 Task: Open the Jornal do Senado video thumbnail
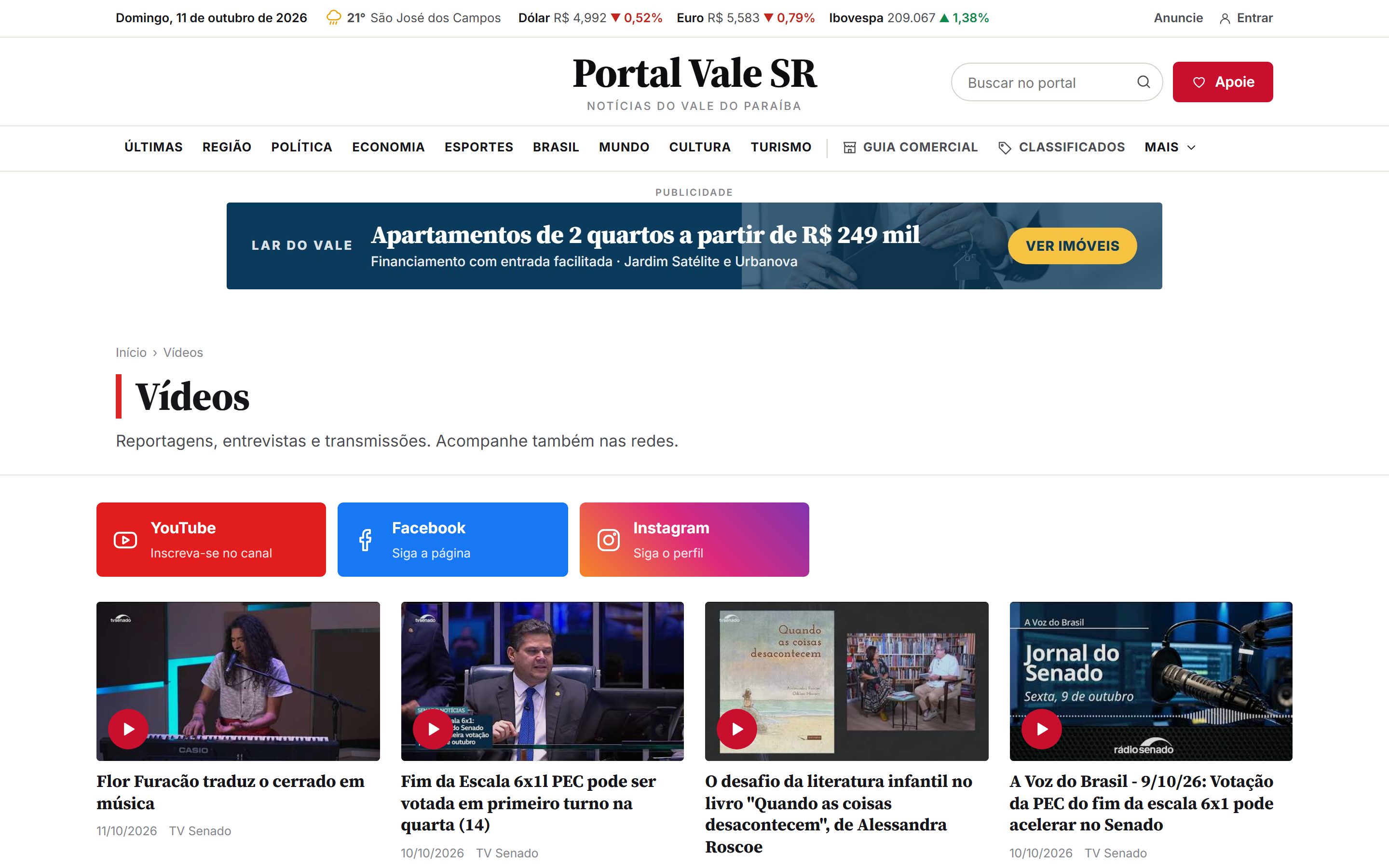(1151, 681)
